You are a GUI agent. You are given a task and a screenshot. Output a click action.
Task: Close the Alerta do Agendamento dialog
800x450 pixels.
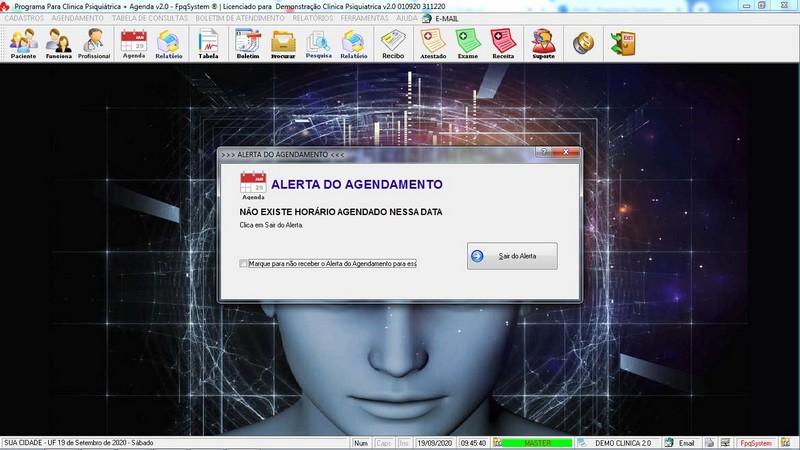[565, 152]
